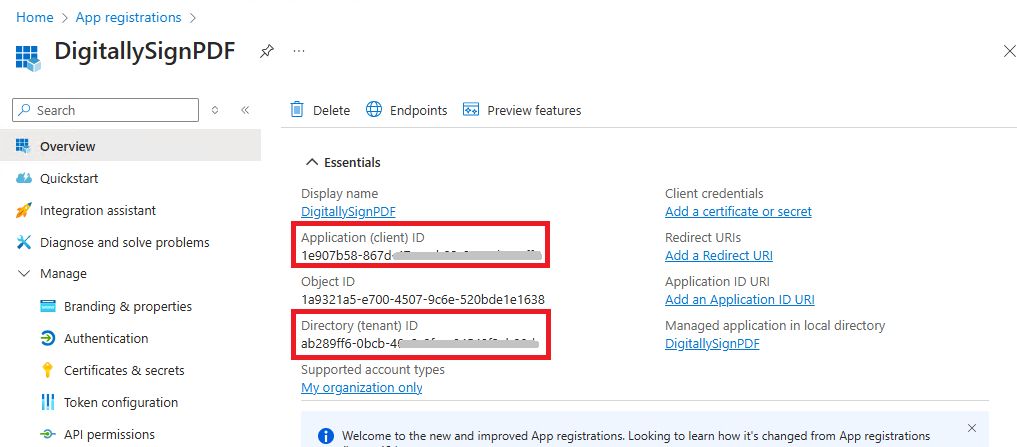The width and height of the screenshot is (1017, 447).
Task: Click Add a certificate or secret
Action: (738, 211)
